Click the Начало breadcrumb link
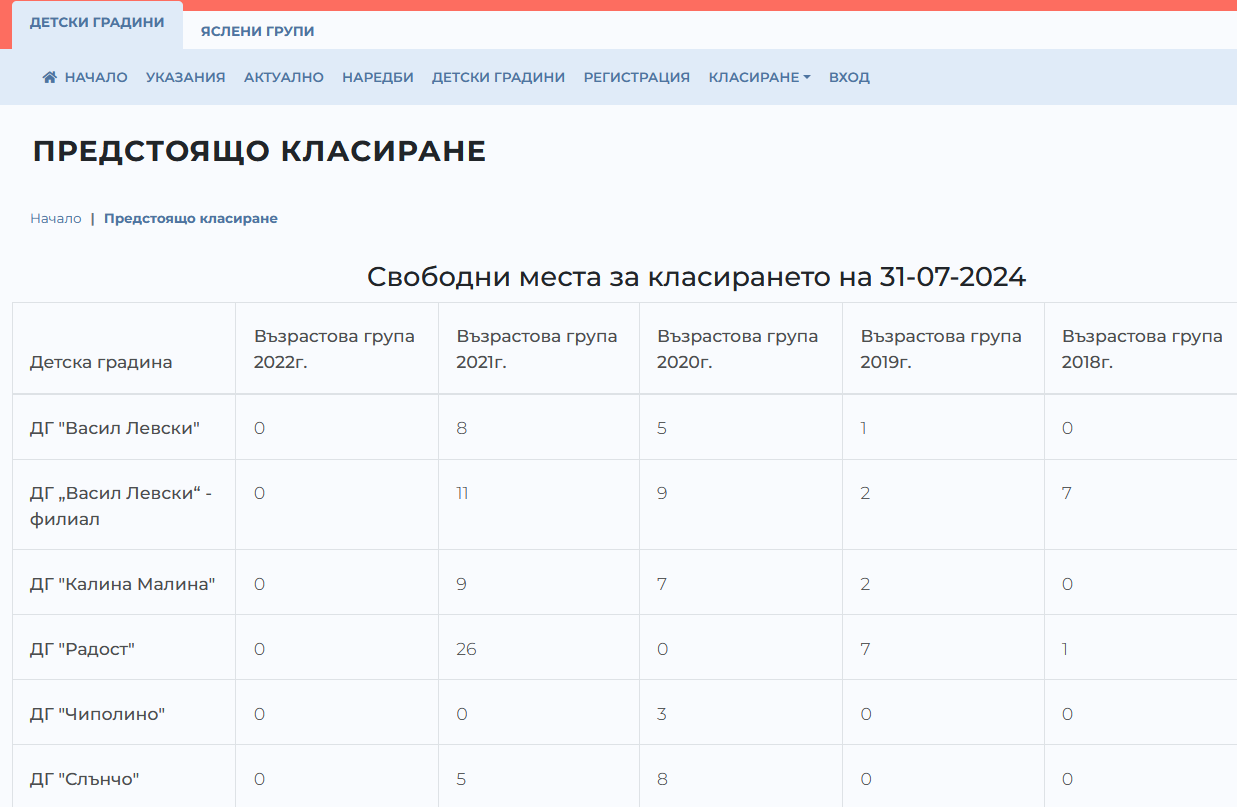This screenshot has height=807, width=1237. click(56, 218)
